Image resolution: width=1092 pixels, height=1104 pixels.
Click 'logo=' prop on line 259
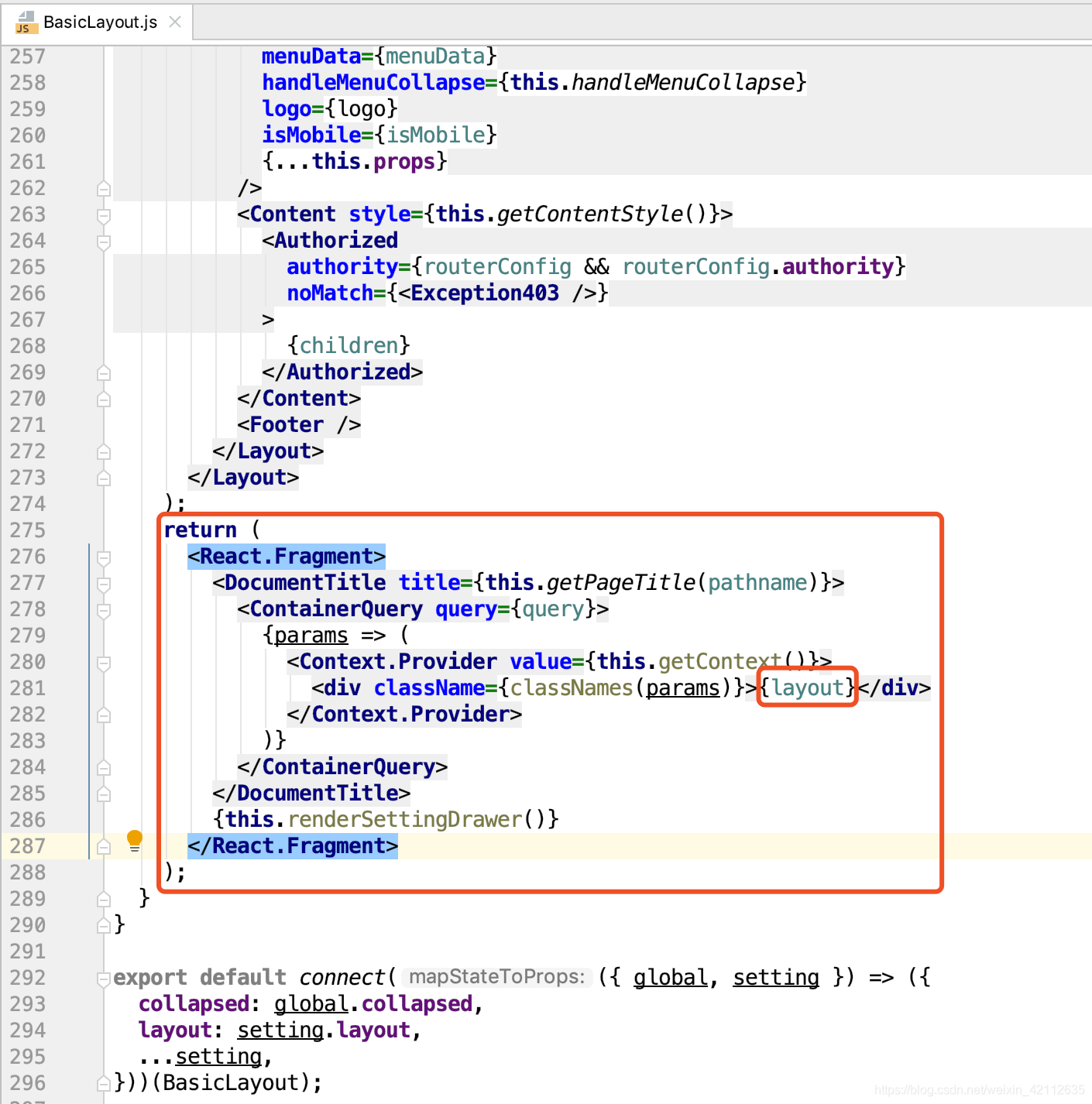(293, 108)
